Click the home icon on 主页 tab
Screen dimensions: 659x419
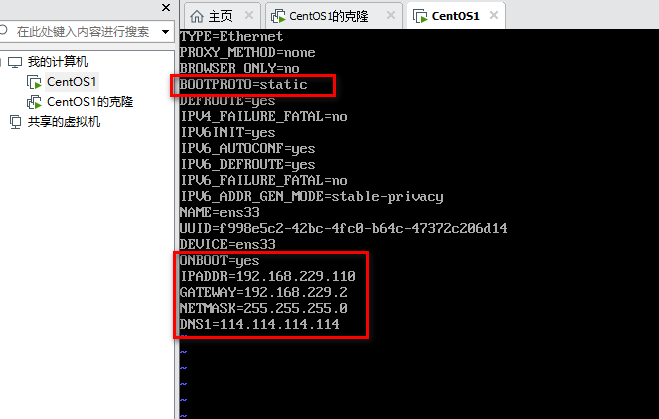pyautogui.click(x=197, y=16)
